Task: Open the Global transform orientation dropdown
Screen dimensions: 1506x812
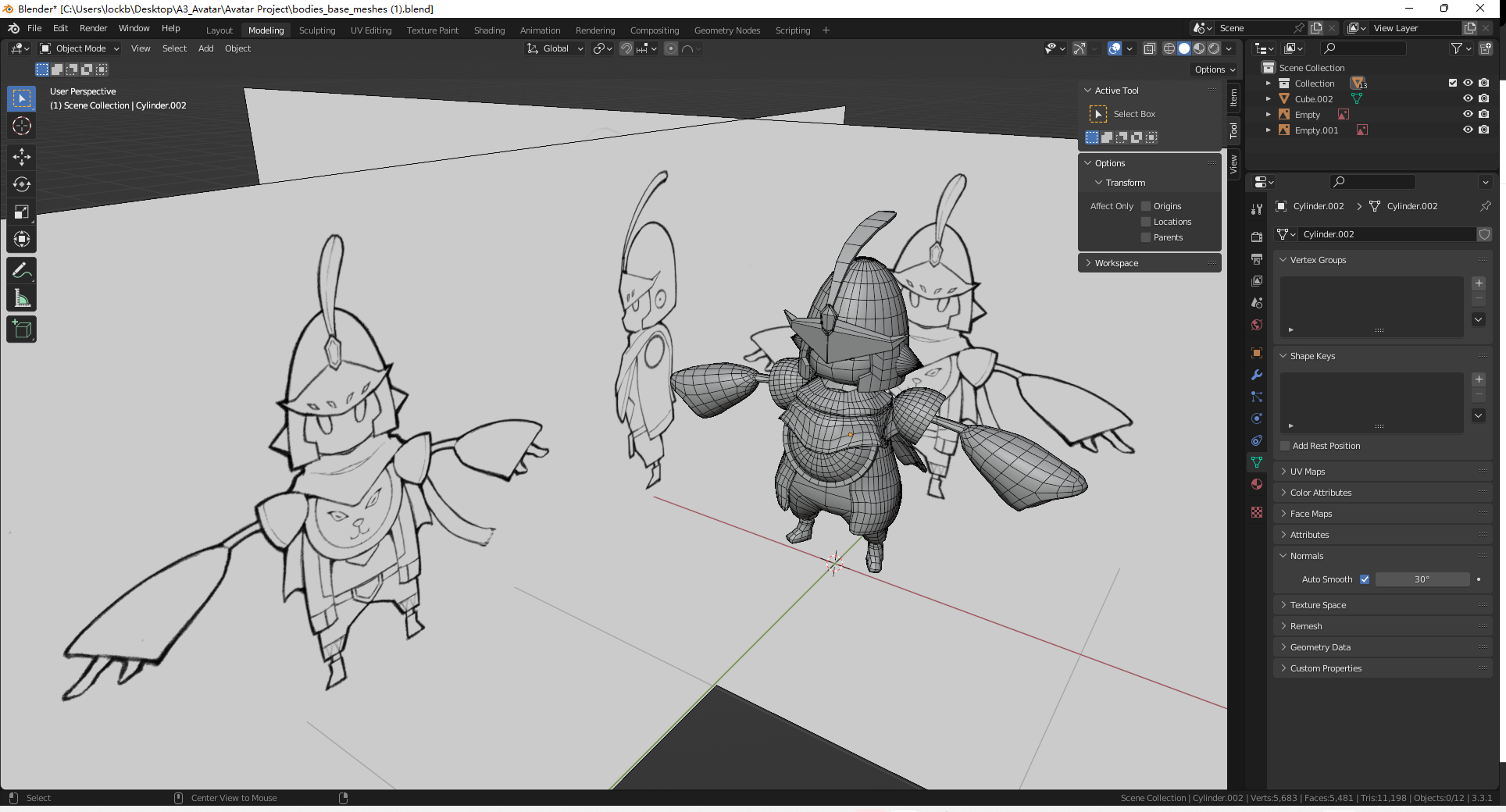Action: pos(555,48)
